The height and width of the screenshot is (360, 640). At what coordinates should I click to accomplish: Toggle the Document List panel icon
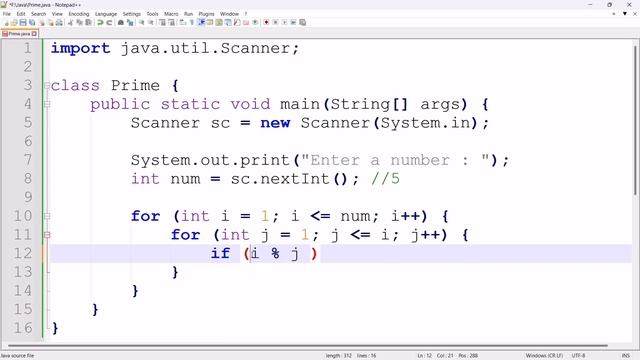[228, 22]
